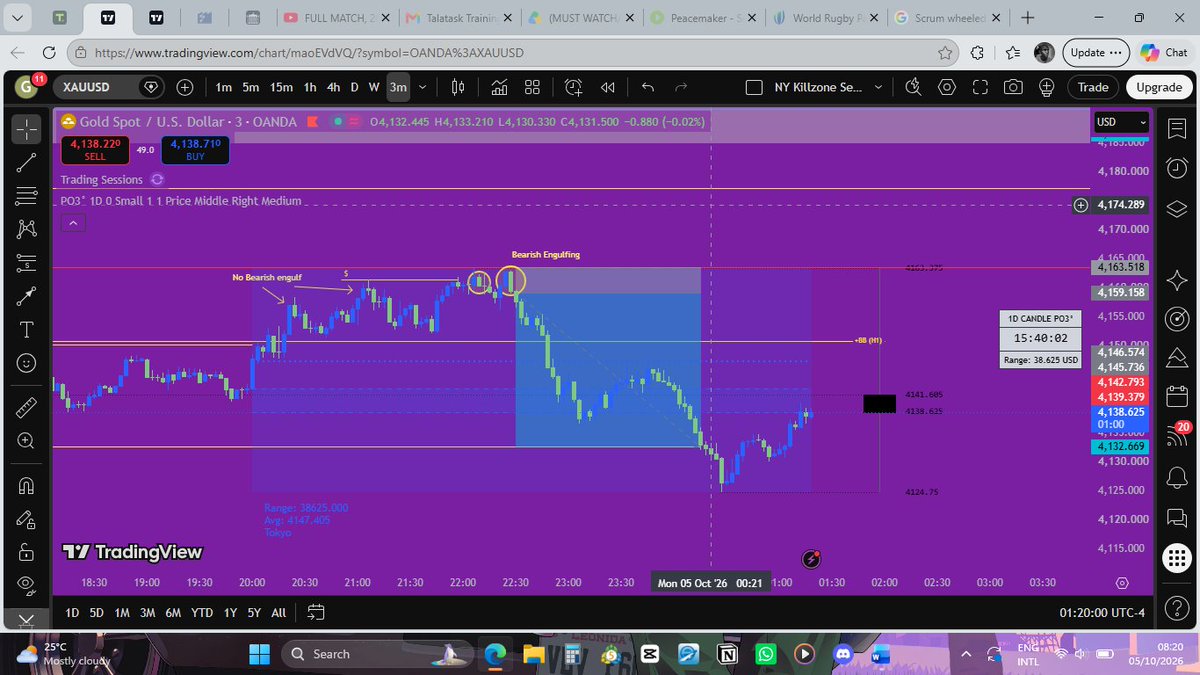Switch to the 1m timeframe
Viewport: 1200px width, 675px height.
(224, 87)
